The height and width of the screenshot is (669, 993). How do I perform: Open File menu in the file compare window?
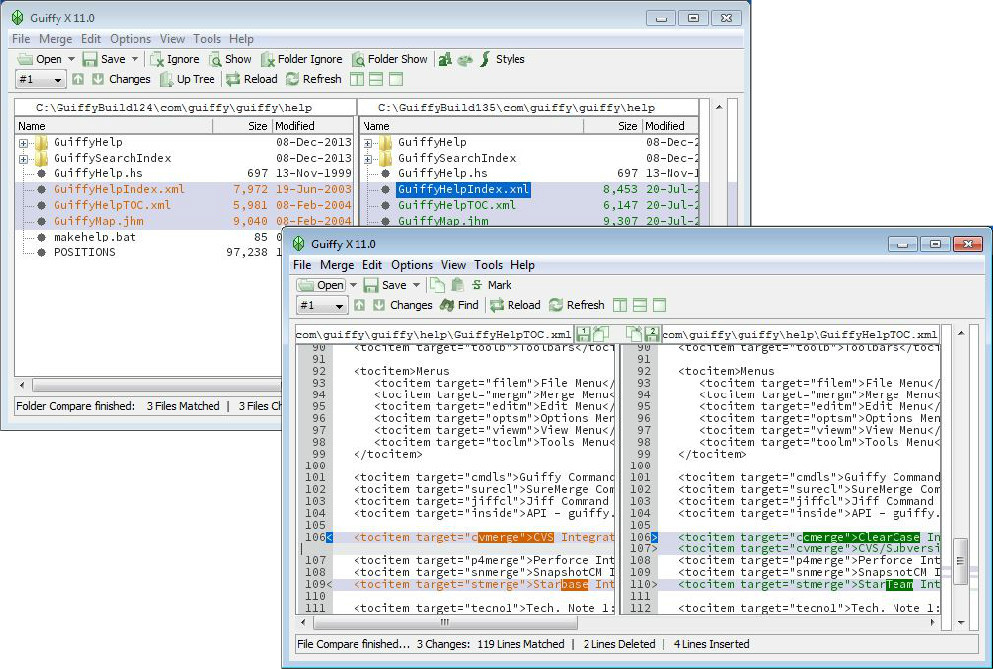tap(302, 265)
